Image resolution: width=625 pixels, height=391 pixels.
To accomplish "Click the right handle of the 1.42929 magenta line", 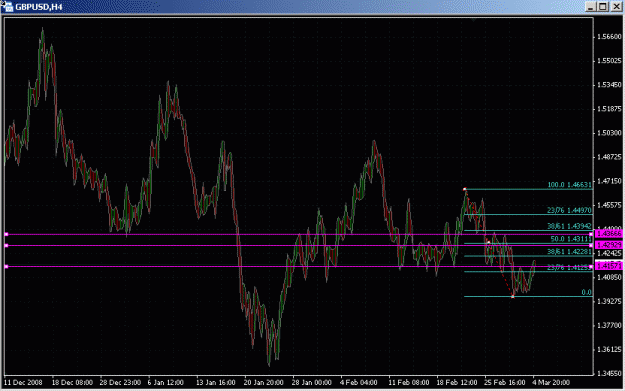I will 591,246.
